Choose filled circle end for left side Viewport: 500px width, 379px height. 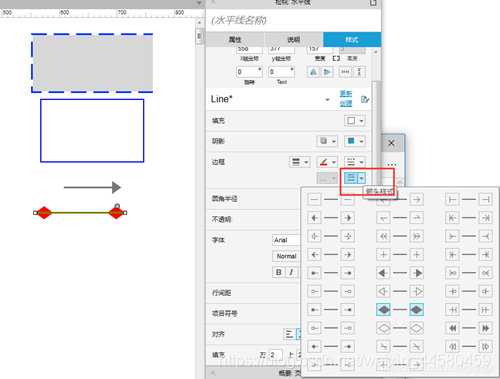click(x=314, y=273)
